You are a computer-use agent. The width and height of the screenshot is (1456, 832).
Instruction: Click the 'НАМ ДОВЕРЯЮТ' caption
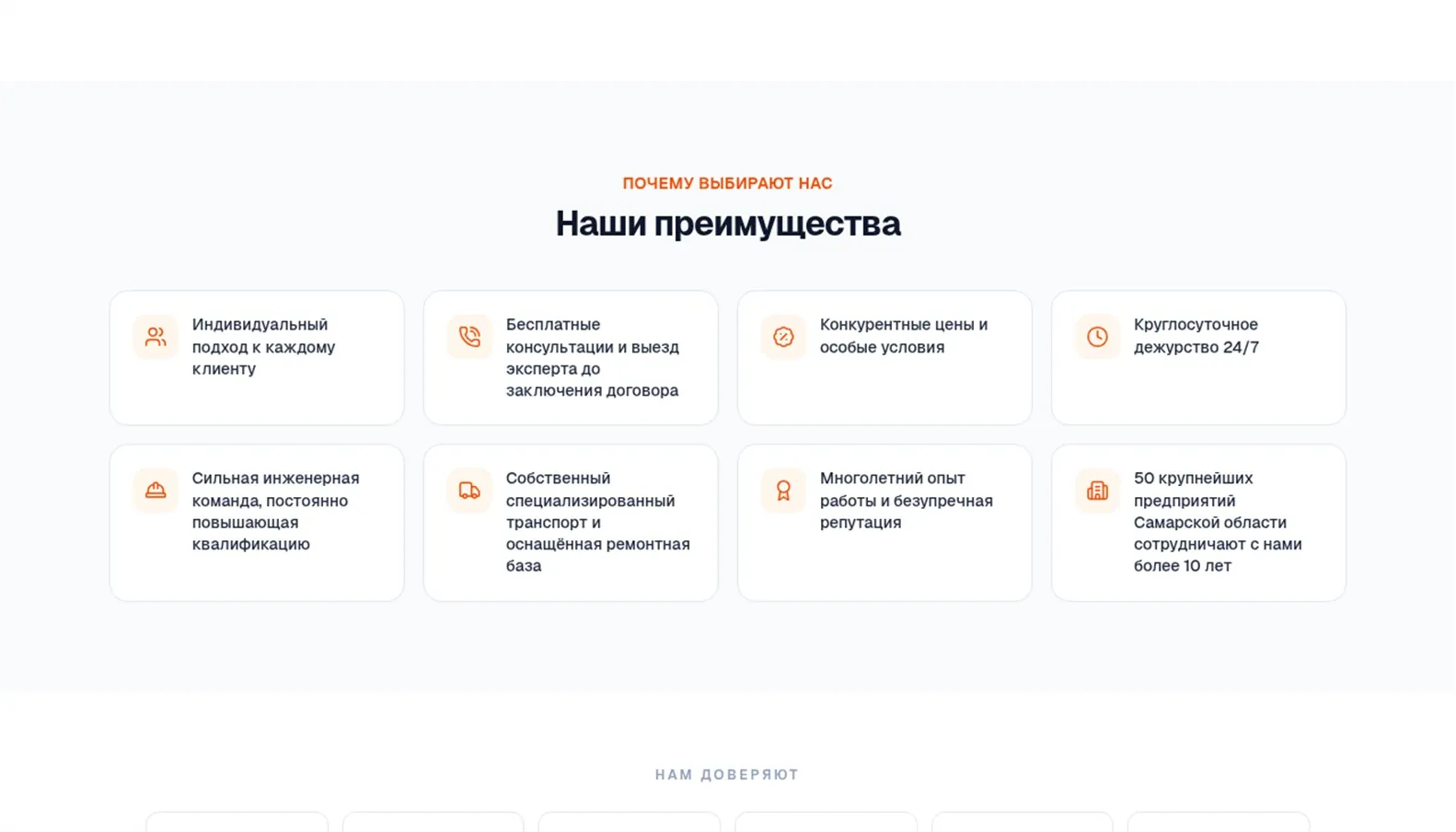(x=727, y=775)
